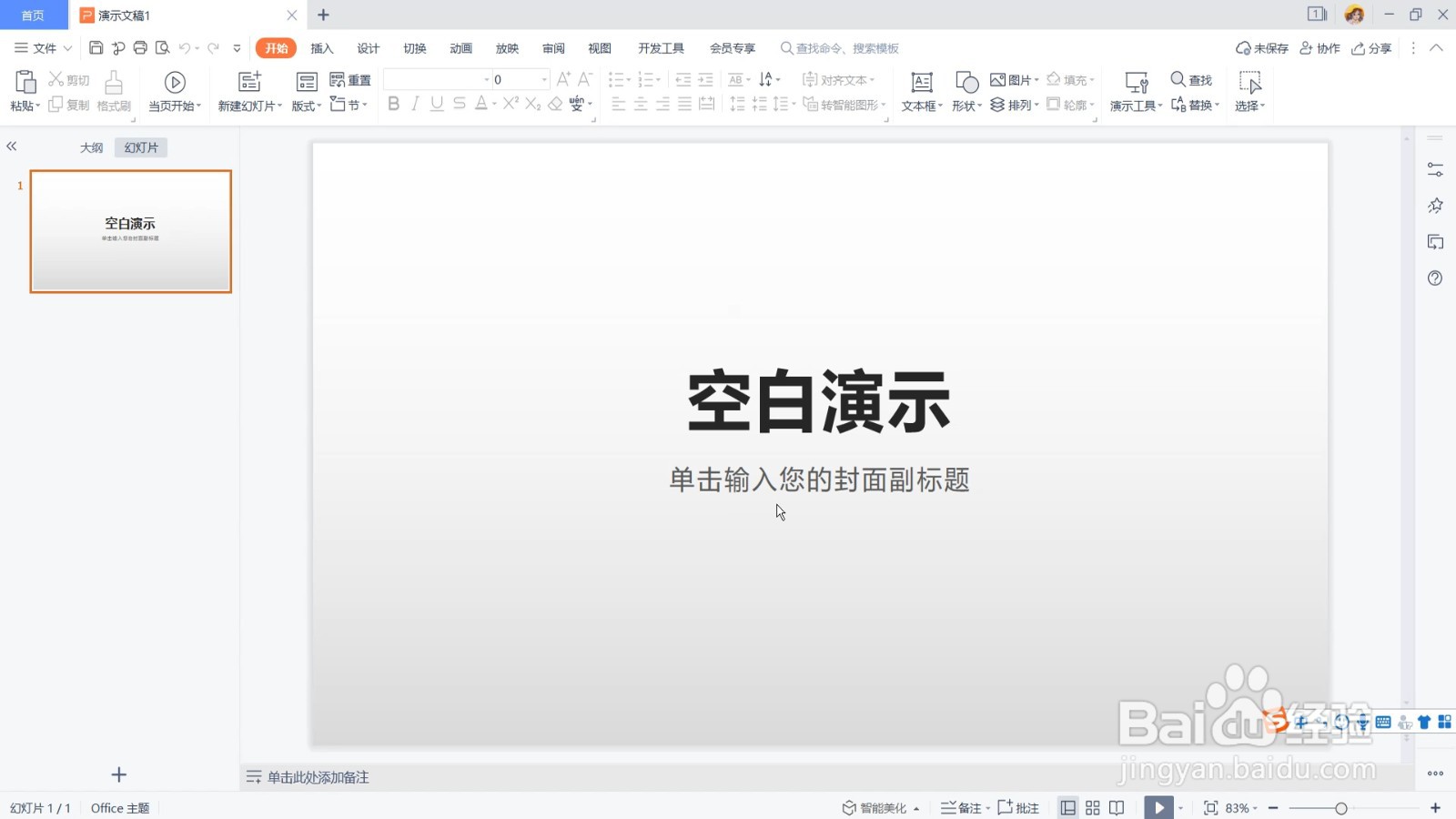
Task: Open the 审阅 review tab
Action: [553, 48]
